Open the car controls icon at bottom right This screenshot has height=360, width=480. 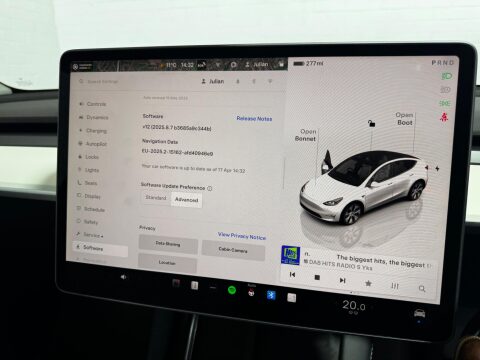click(420, 313)
